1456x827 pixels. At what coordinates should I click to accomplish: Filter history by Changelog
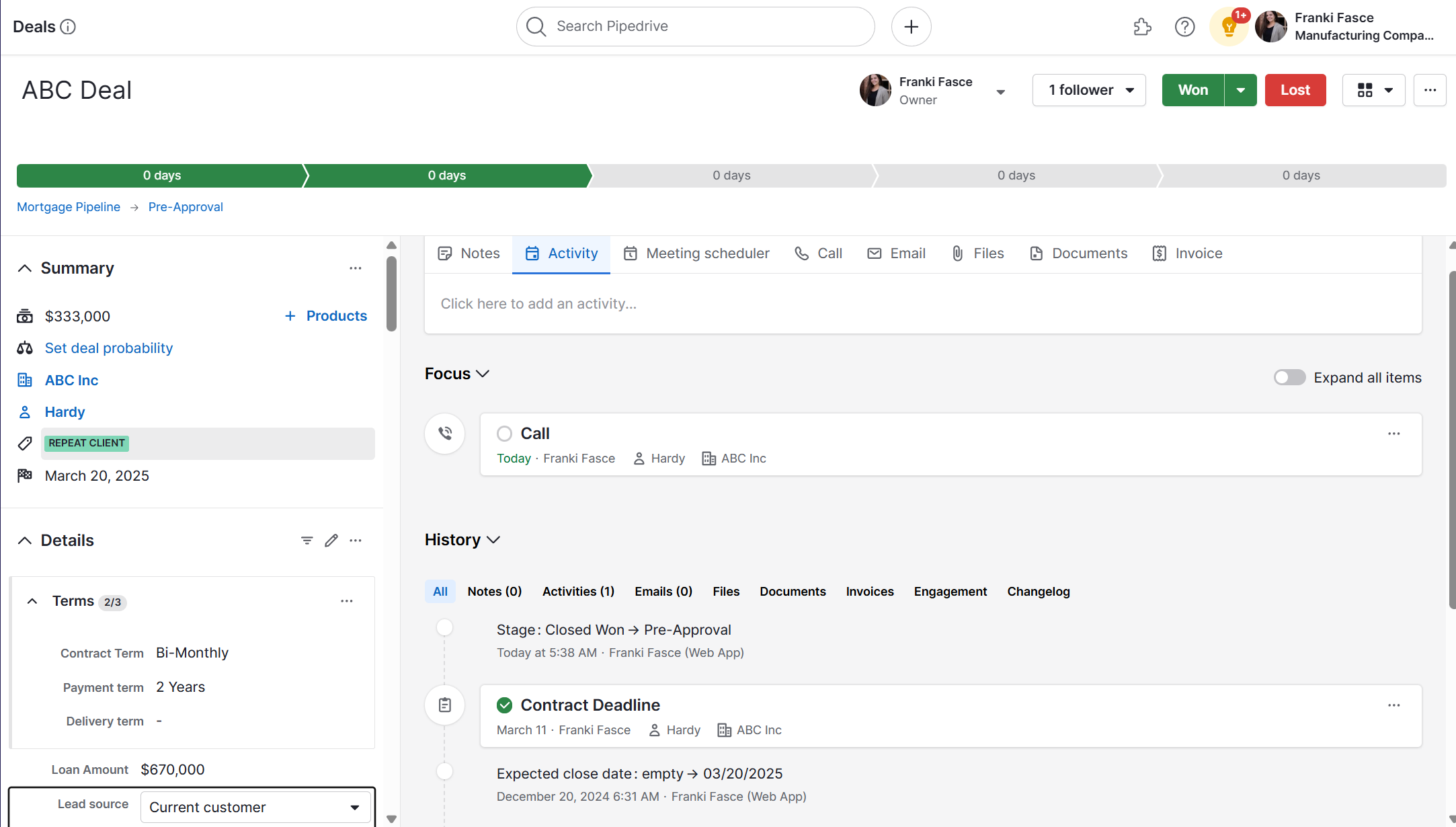click(x=1038, y=592)
